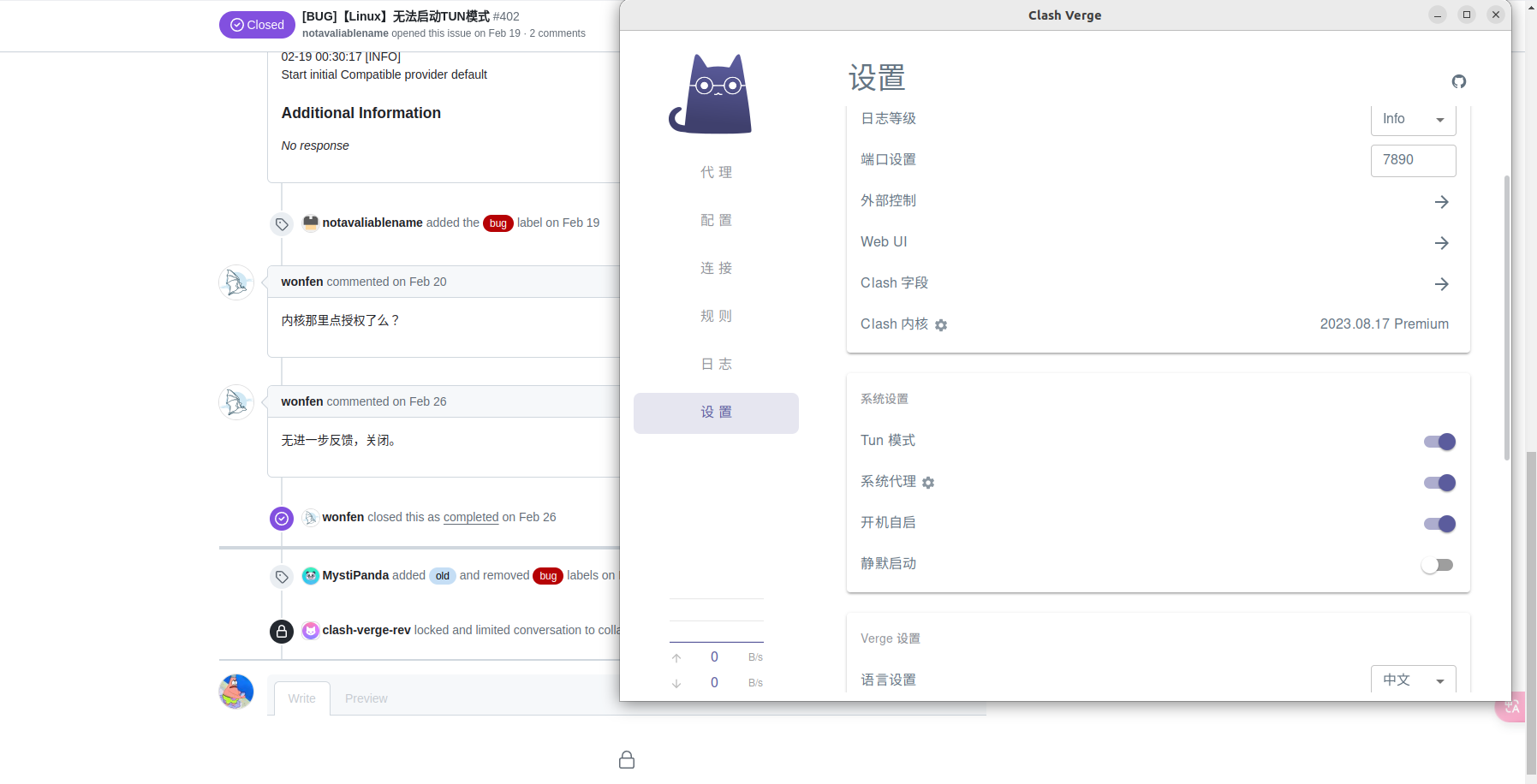
Task: Click the clash-verge-rev small avatar
Action: coord(311,631)
